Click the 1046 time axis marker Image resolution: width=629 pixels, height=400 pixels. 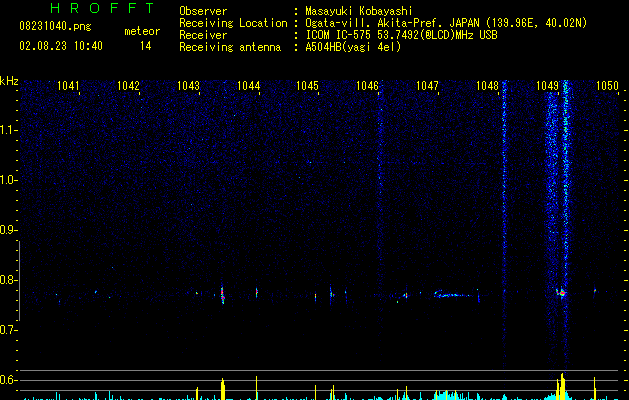click(x=367, y=86)
